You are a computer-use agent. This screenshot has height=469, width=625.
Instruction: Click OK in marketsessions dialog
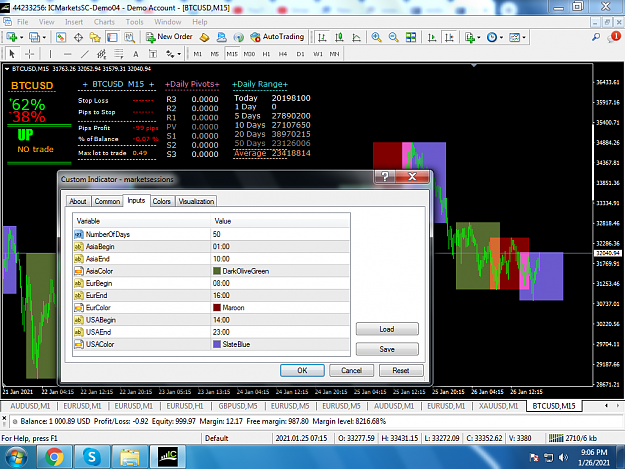(x=302, y=370)
